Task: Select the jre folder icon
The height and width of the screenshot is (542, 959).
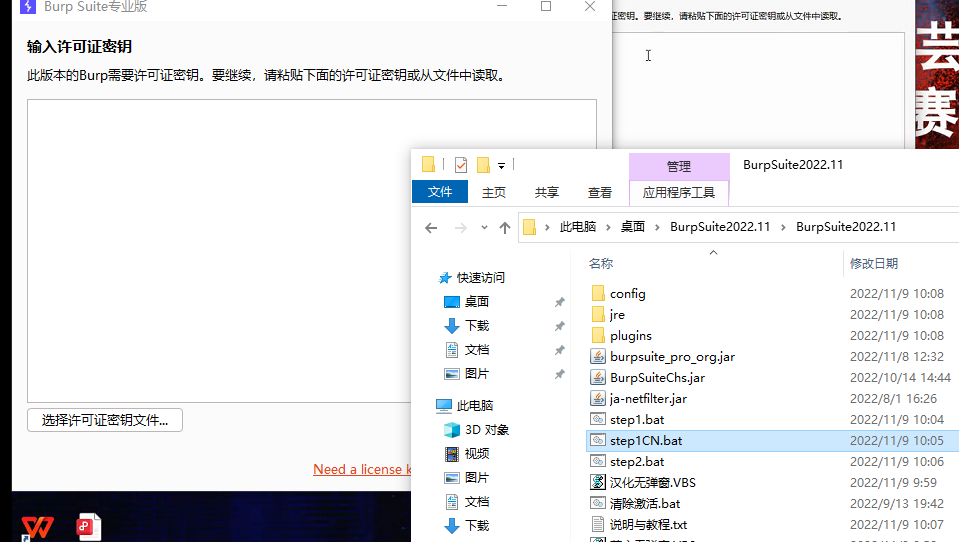Action: (598, 314)
